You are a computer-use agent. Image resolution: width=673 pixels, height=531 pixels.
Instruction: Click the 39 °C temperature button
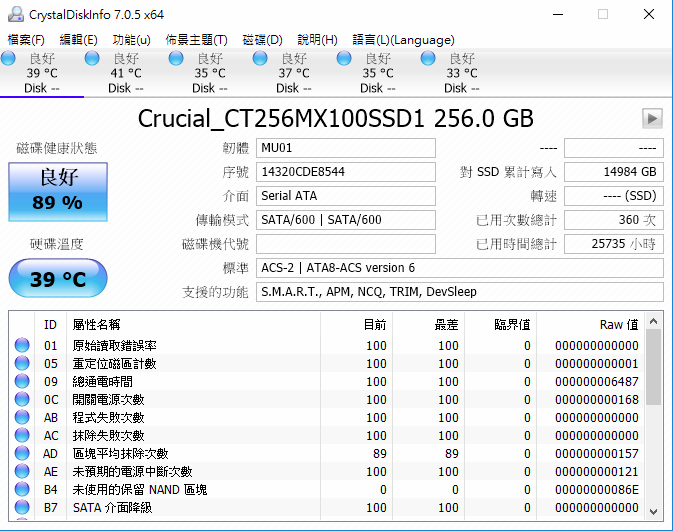pos(58,279)
